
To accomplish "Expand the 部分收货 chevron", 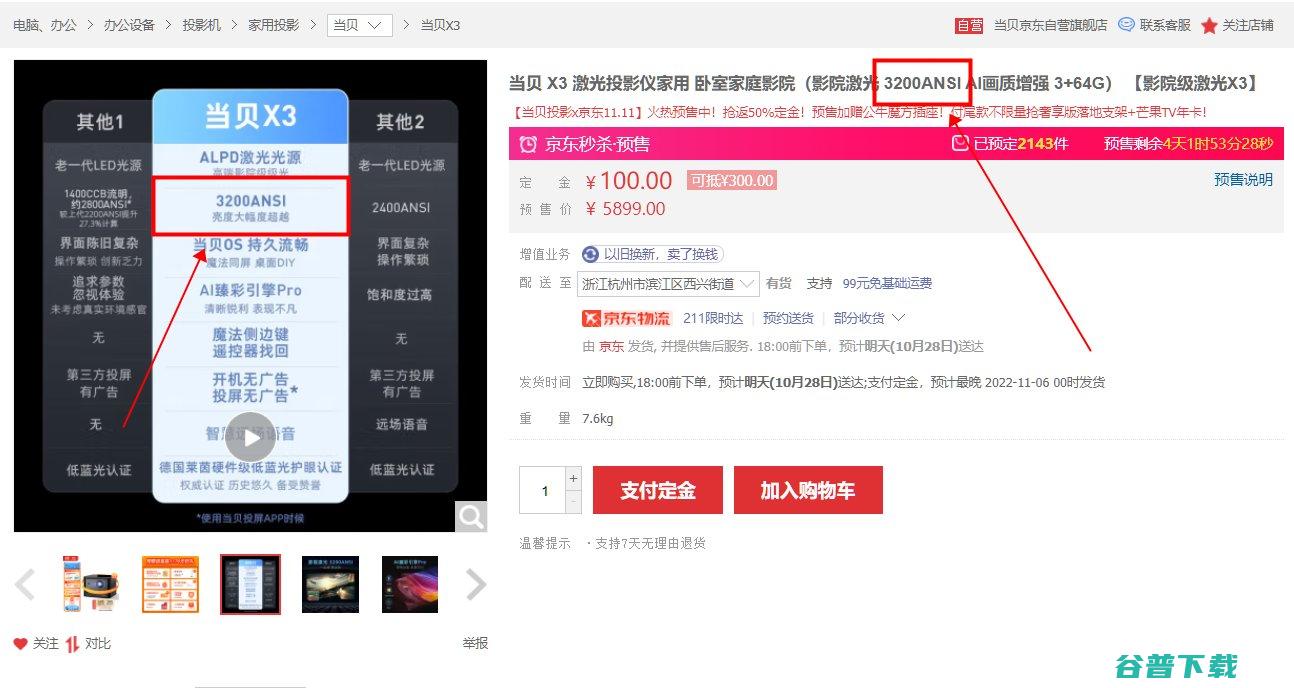I will tap(898, 318).
